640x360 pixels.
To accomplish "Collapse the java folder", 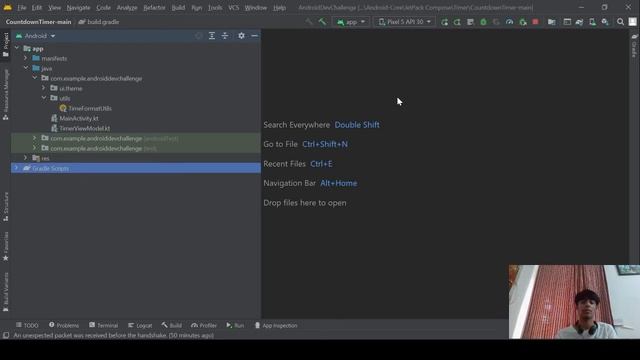I will pos(26,68).
